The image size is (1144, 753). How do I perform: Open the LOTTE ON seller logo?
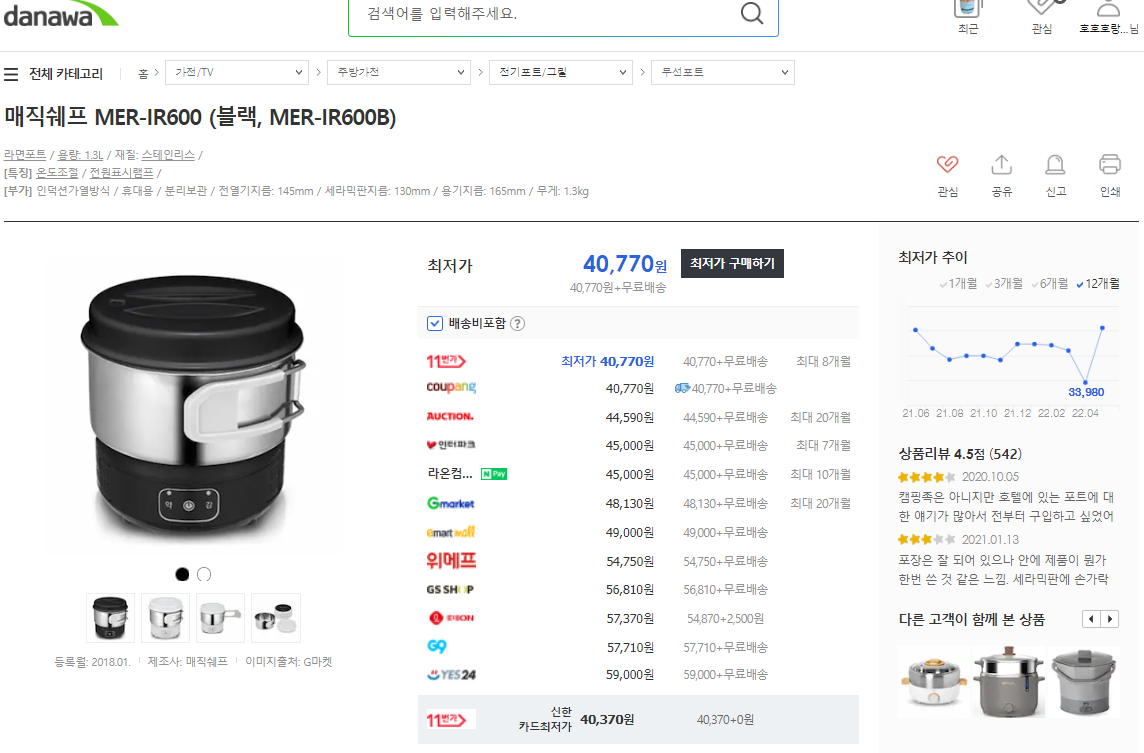[x=451, y=618]
